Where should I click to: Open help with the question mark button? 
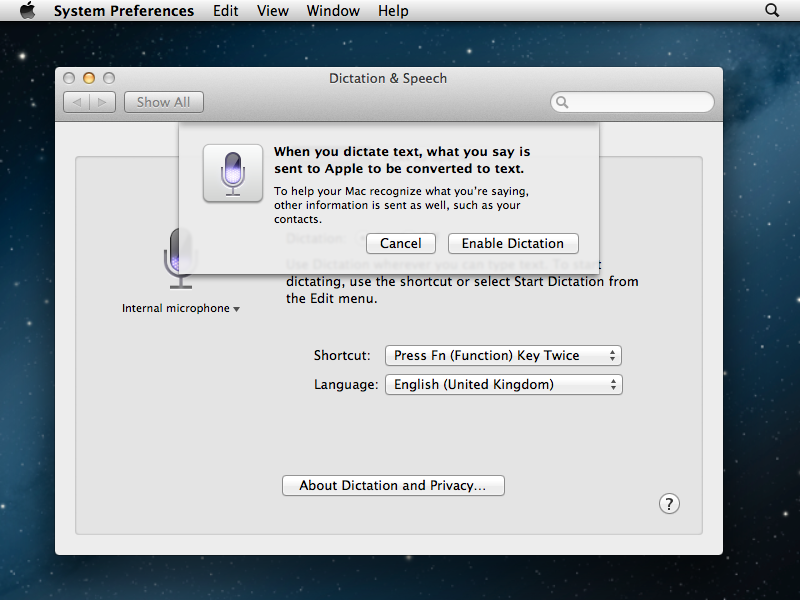(670, 504)
